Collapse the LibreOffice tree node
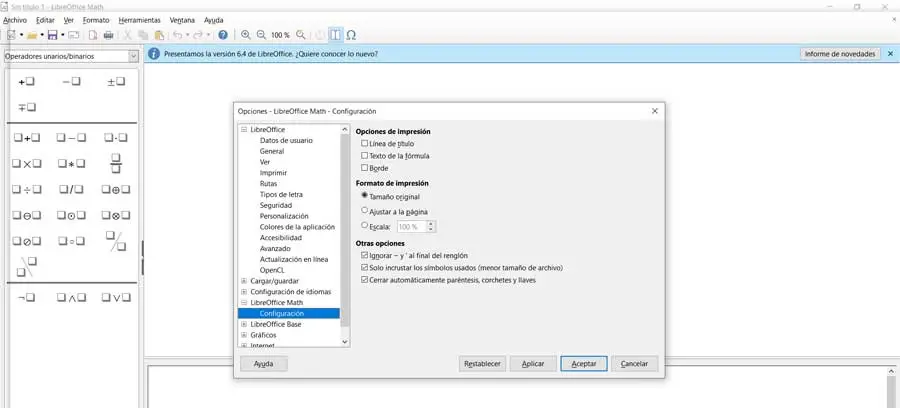Image resolution: width=900 pixels, height=408 pixels. pos(244,130)
